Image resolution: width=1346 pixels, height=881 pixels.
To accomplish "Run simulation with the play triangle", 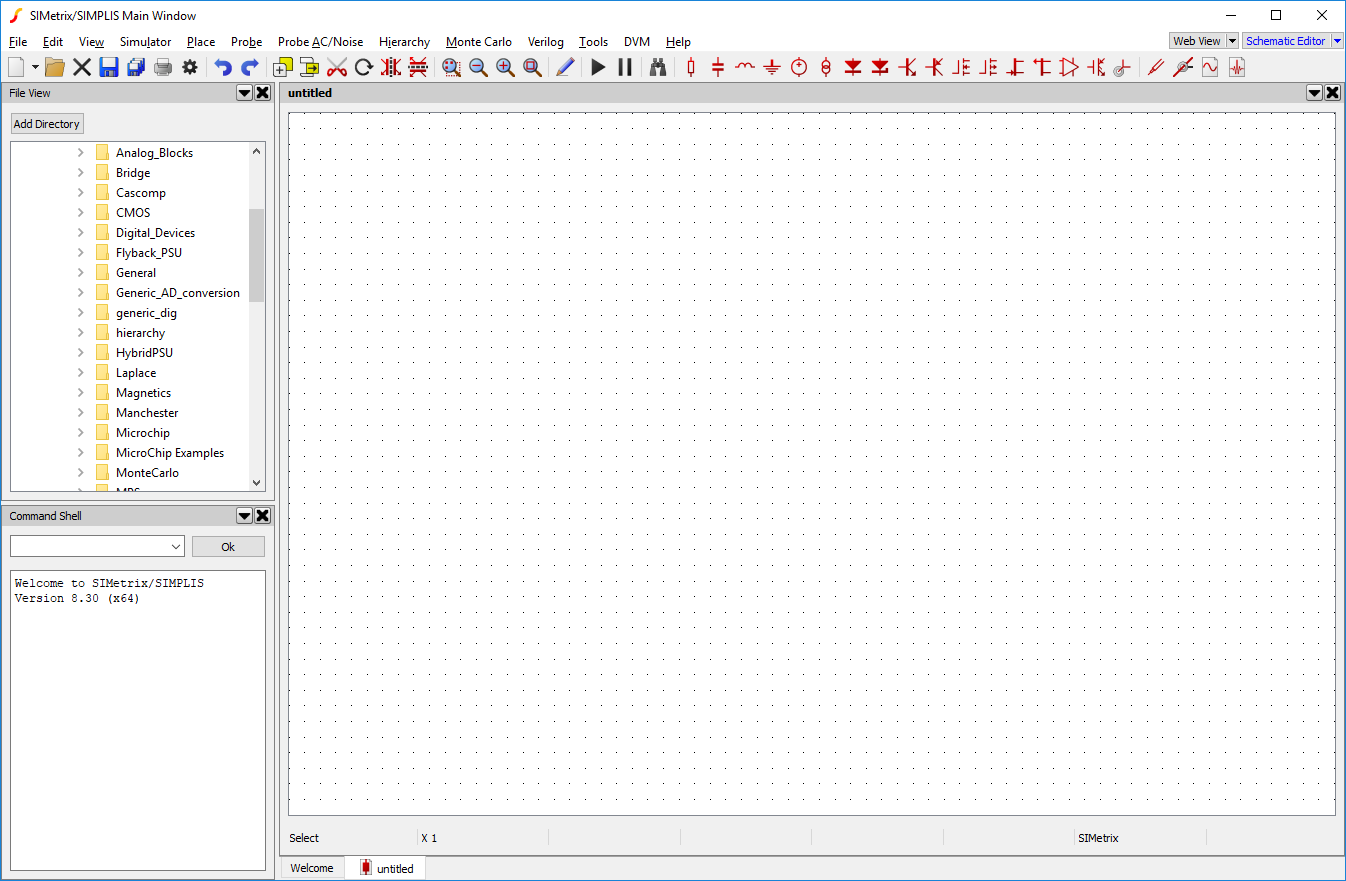I will (x=598, y=67).
